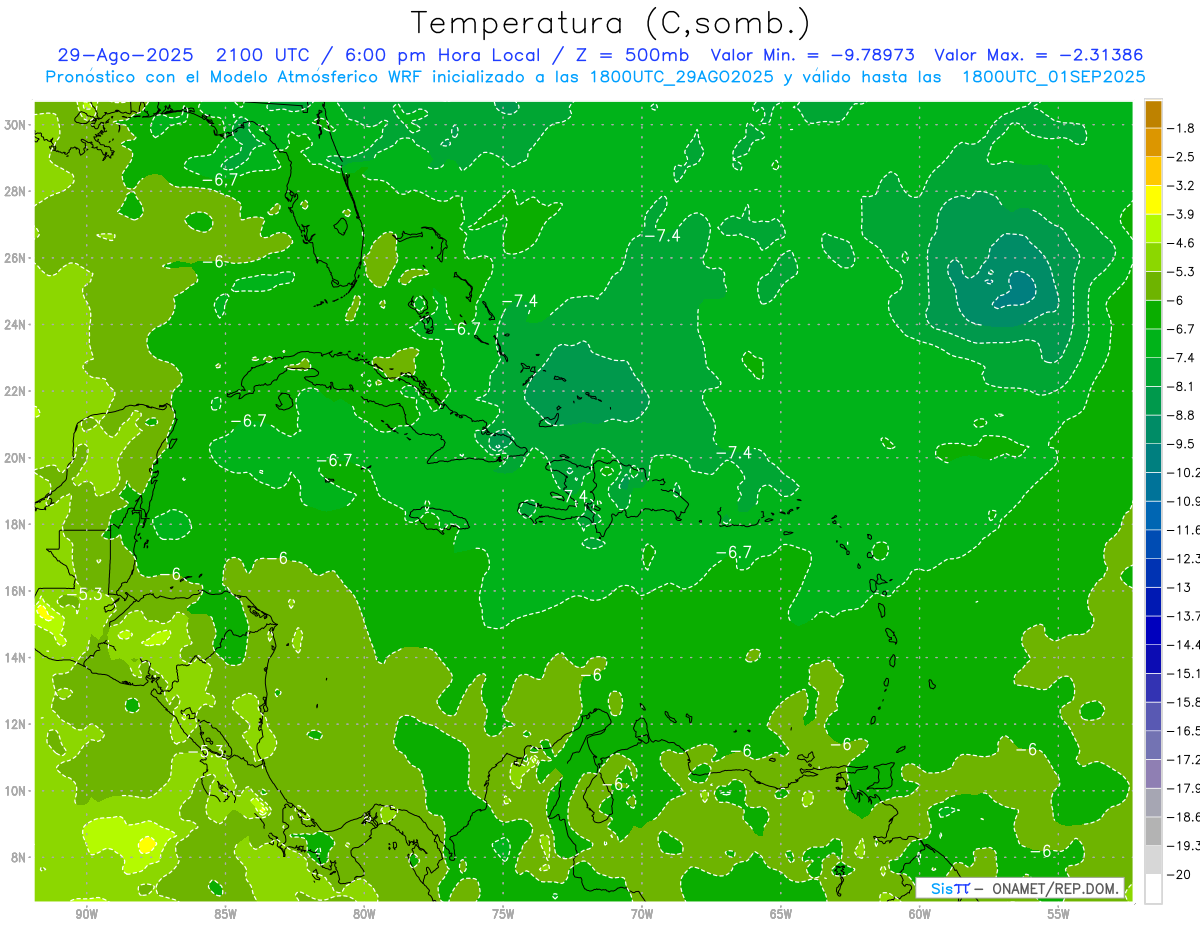1200x927 pixels.
Task: Pick the deep blue swatch between -13.7 and -14.4
Action: click(1153, 630)
